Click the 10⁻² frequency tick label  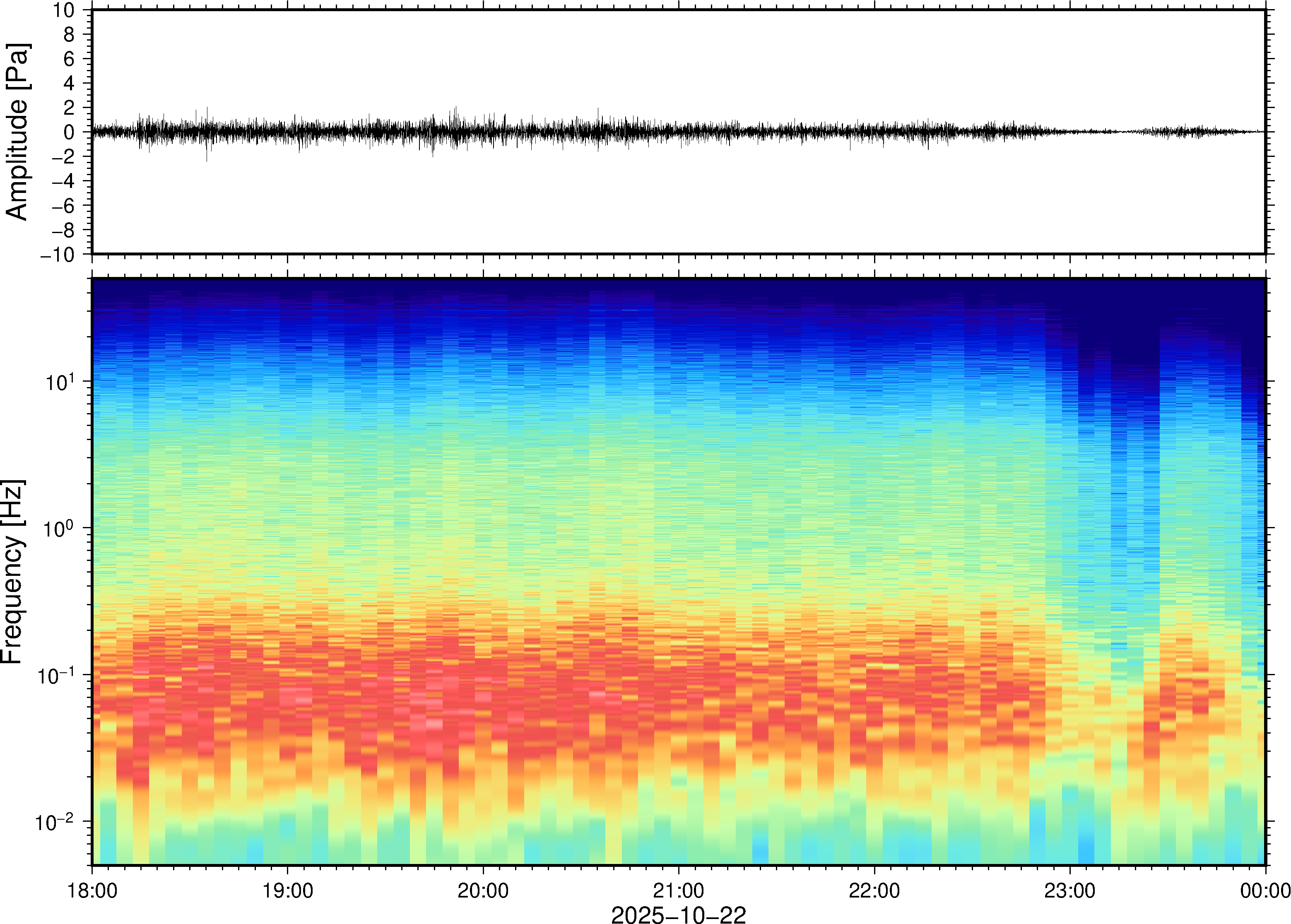pyautogui.click(x=55, y=822)
